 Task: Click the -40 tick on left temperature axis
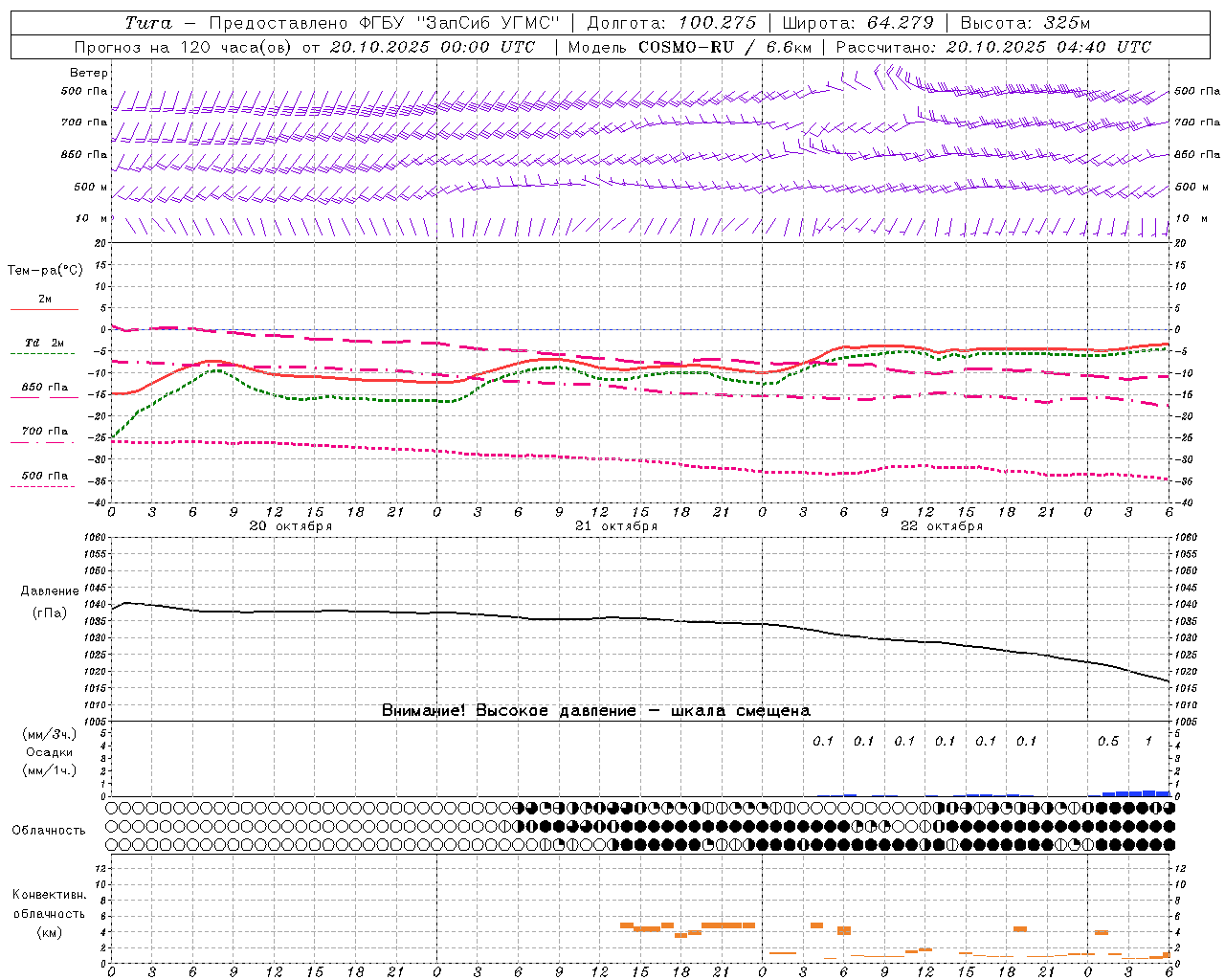click(x=100, y=502)
